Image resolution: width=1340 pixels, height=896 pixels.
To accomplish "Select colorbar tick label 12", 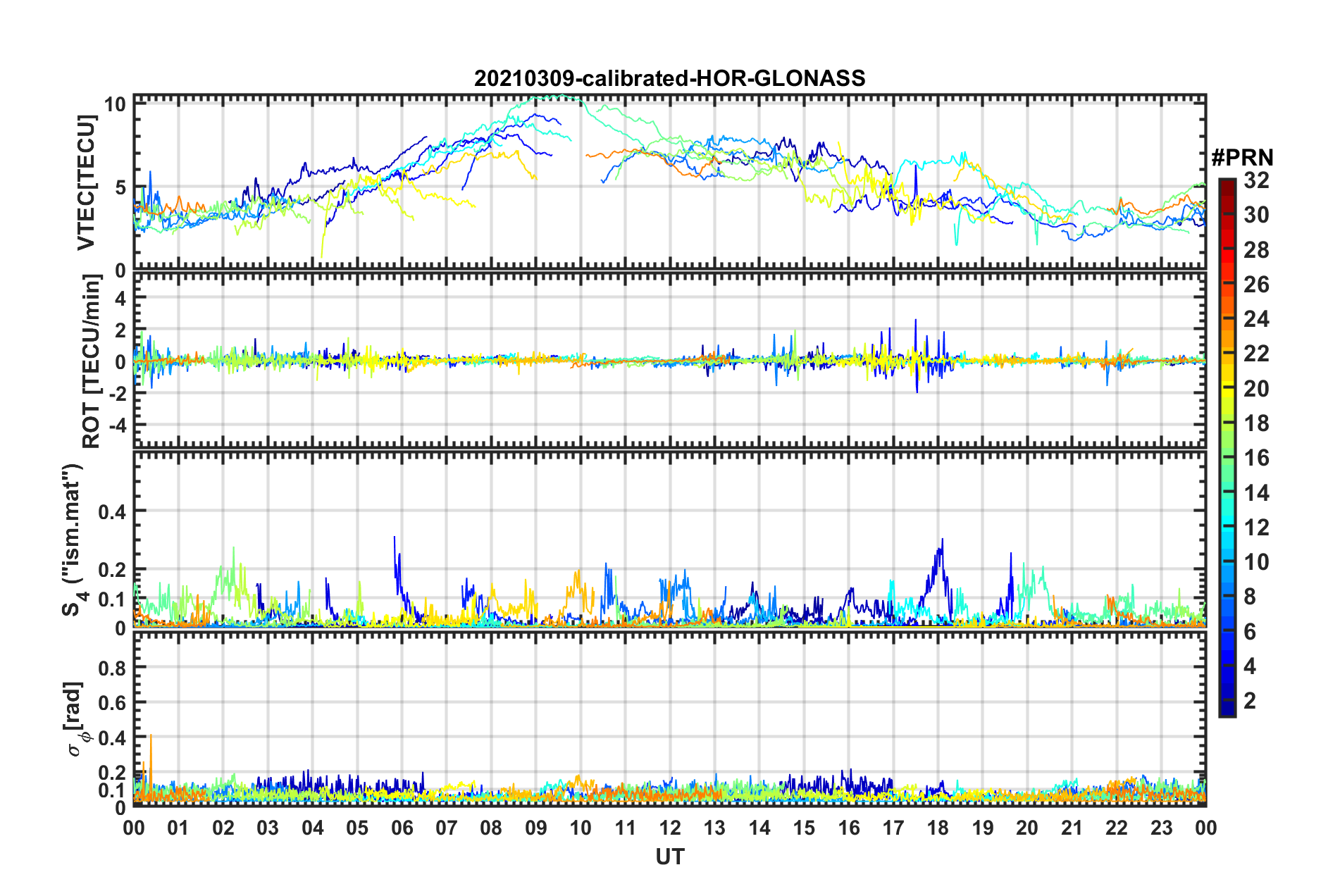I will pos(1256,527).
